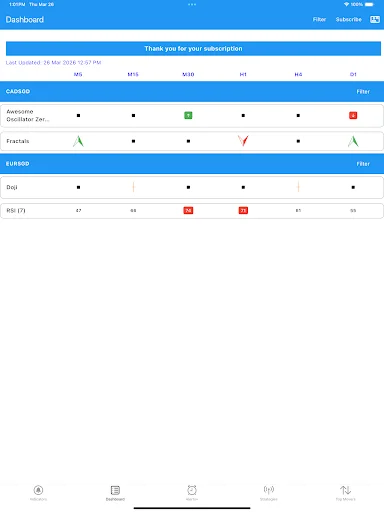Select the D1 timeframe column header

[353, 74]
